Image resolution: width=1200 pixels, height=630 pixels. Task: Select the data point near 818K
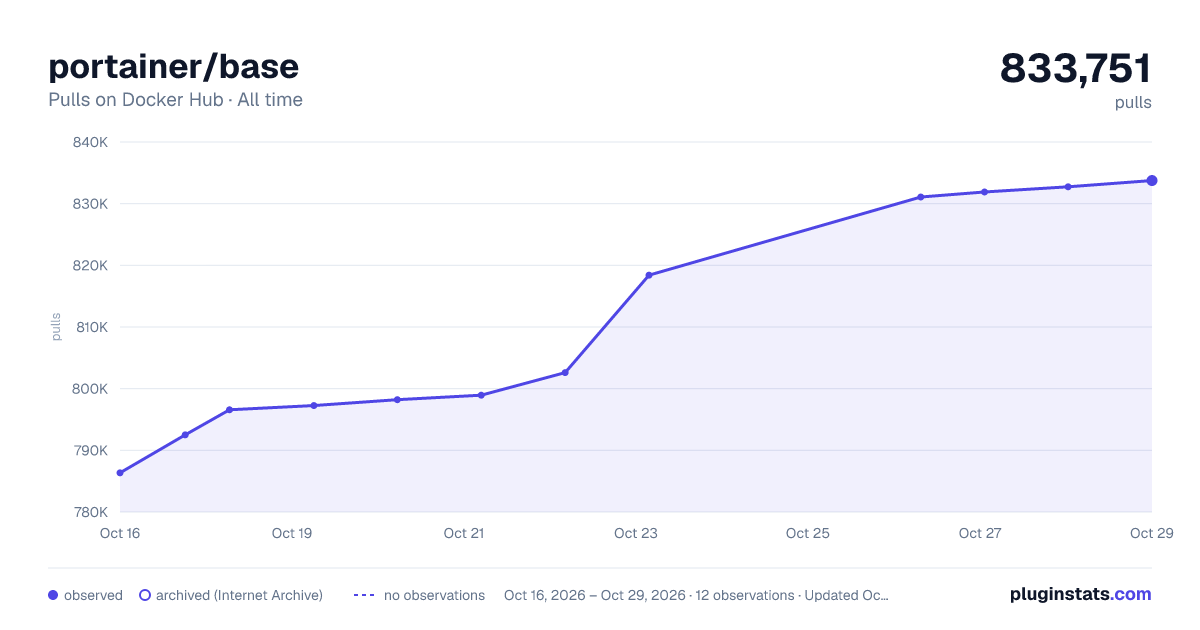649,275
